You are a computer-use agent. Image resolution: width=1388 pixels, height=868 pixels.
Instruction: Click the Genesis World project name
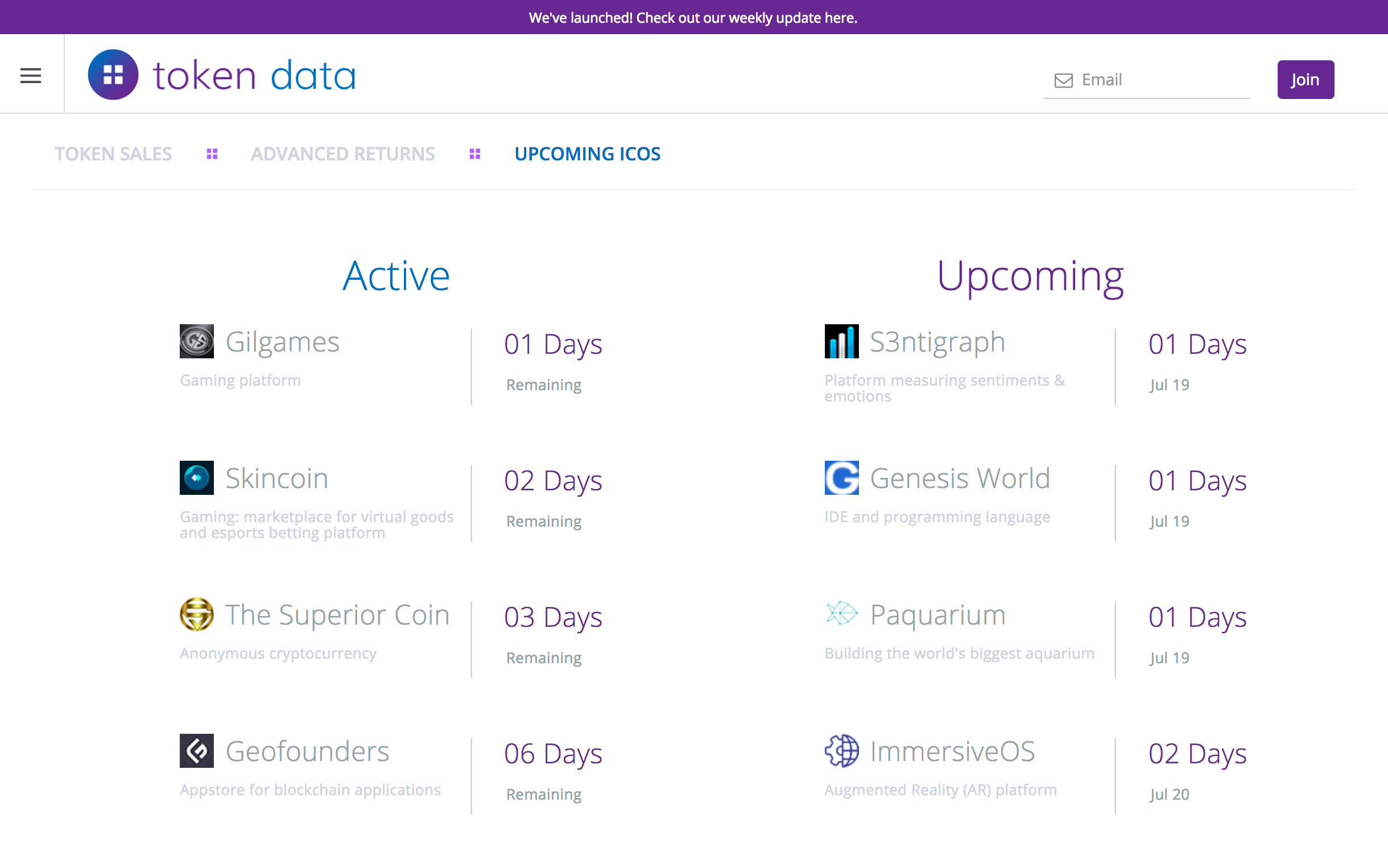tap(960, 477)
